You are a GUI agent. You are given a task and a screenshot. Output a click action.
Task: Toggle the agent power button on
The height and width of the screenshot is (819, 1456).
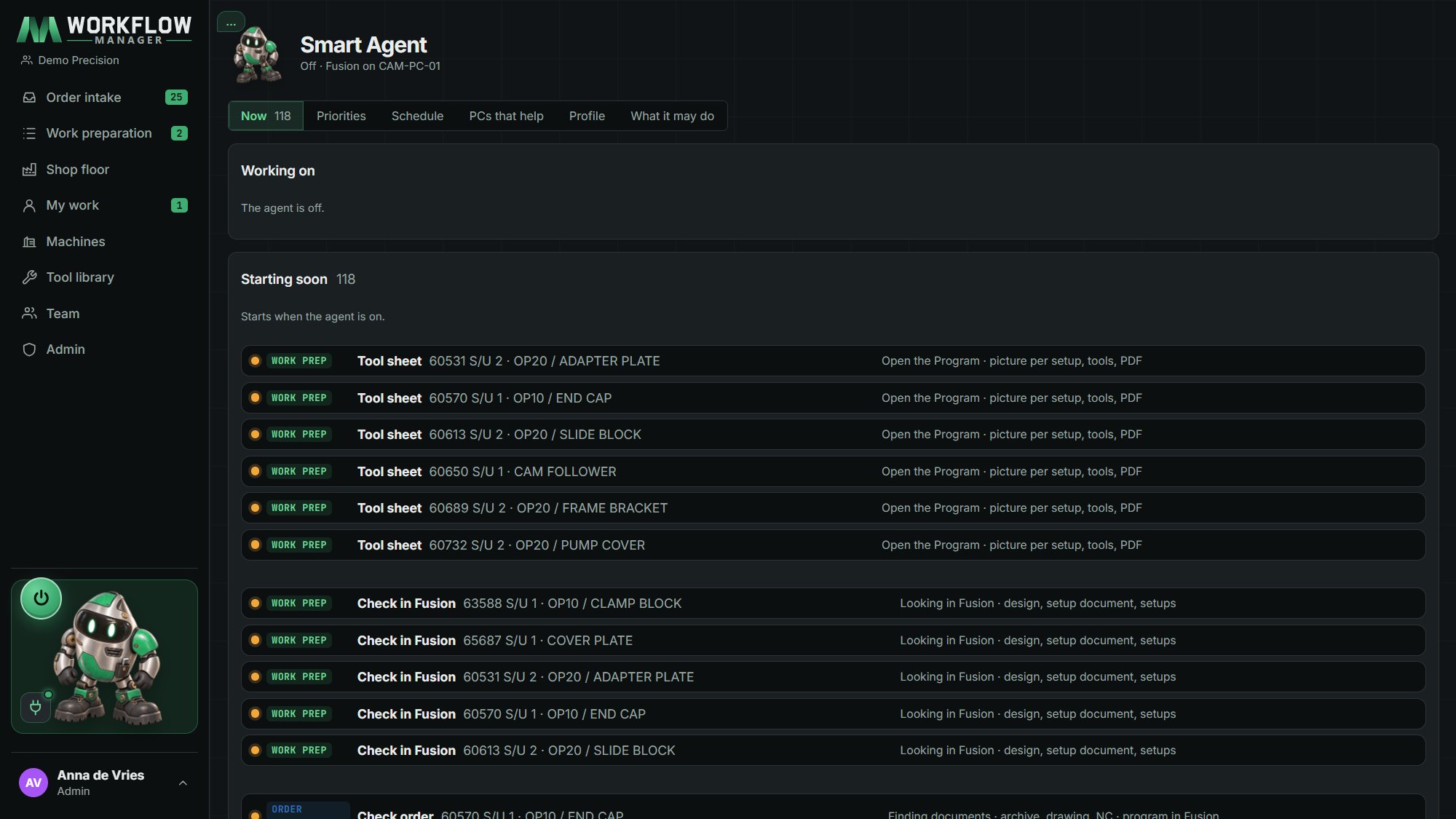point(41,598)
